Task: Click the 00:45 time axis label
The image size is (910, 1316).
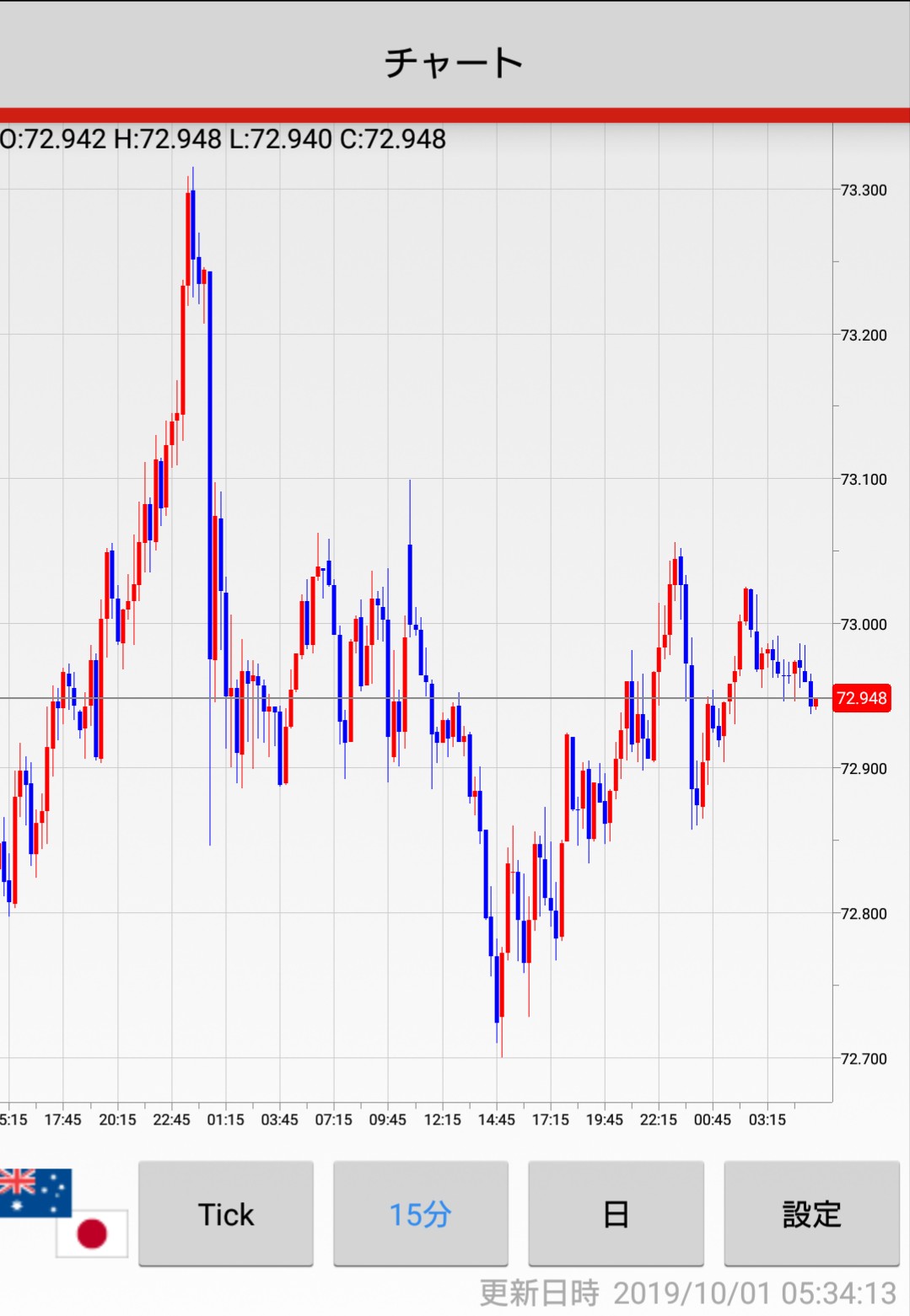Action: (x=713, y=1120)
